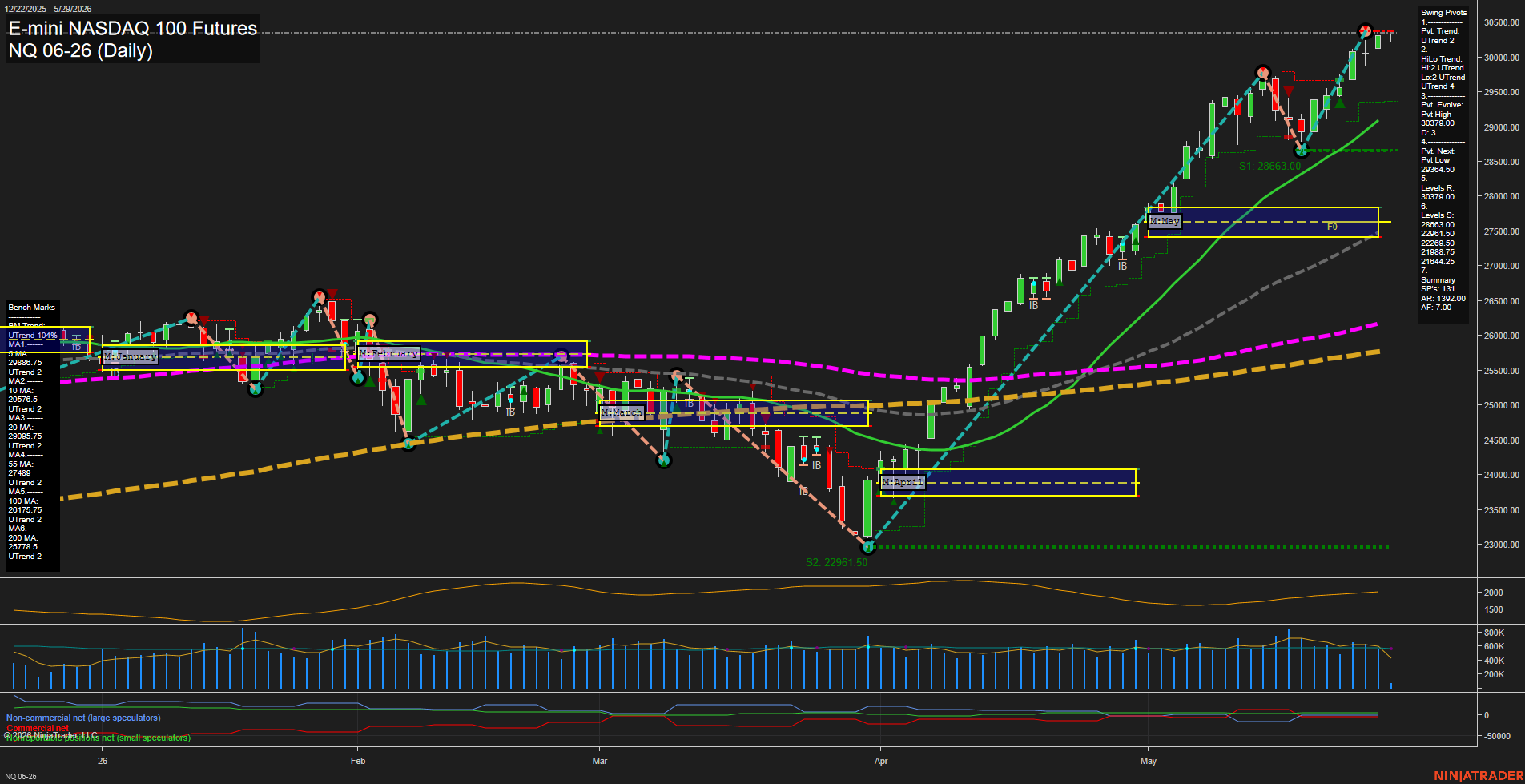Screen dimensions: 1525x784
Task: Select the M:February monthly range label
Action: coord(388,353)
